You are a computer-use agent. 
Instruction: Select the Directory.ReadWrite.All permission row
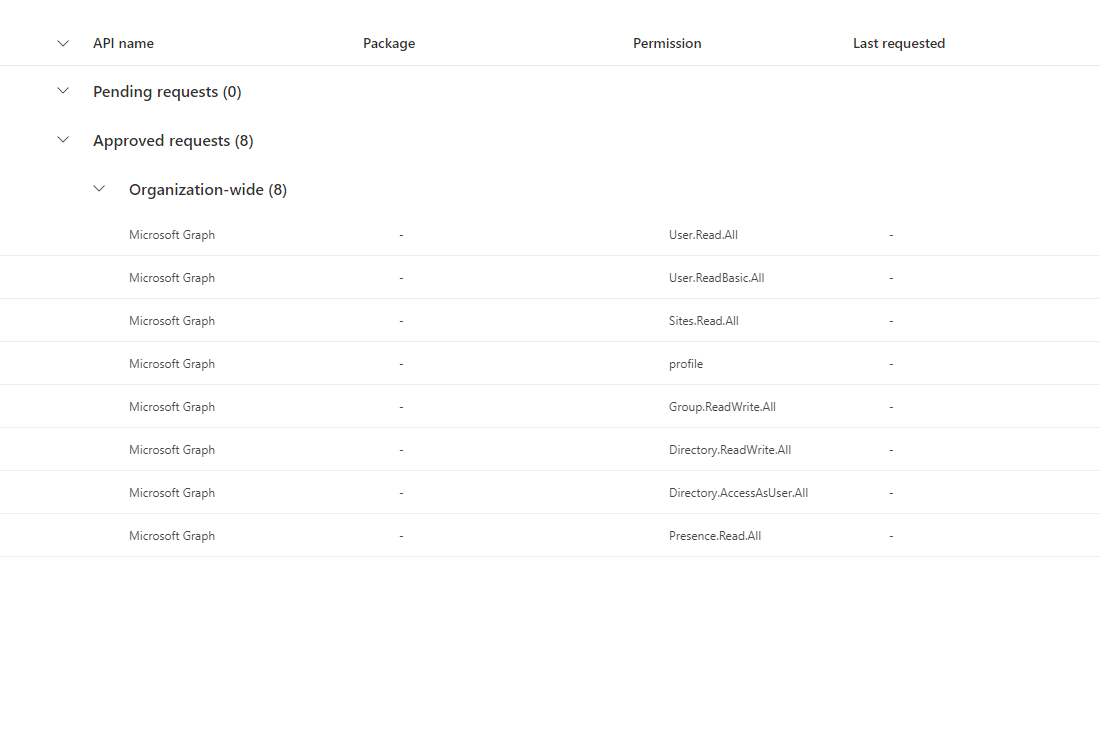[730, 449]
